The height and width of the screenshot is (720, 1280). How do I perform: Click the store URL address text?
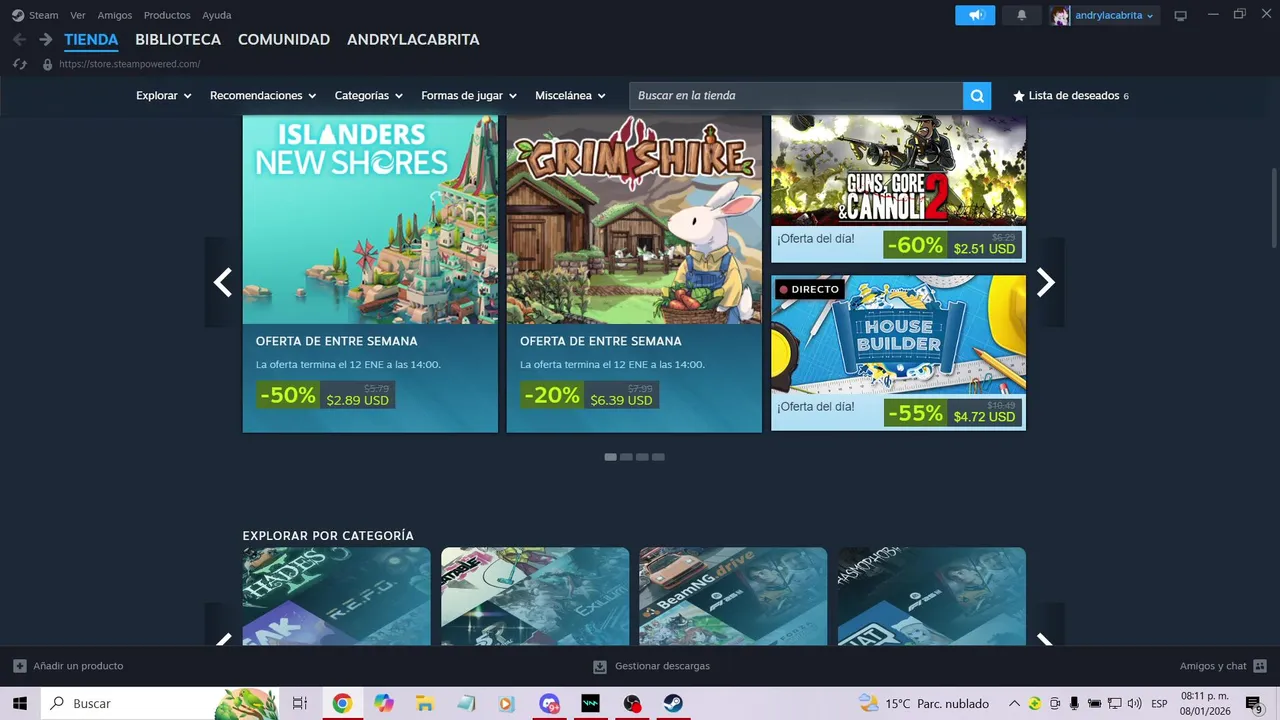[x=130, y=64]
